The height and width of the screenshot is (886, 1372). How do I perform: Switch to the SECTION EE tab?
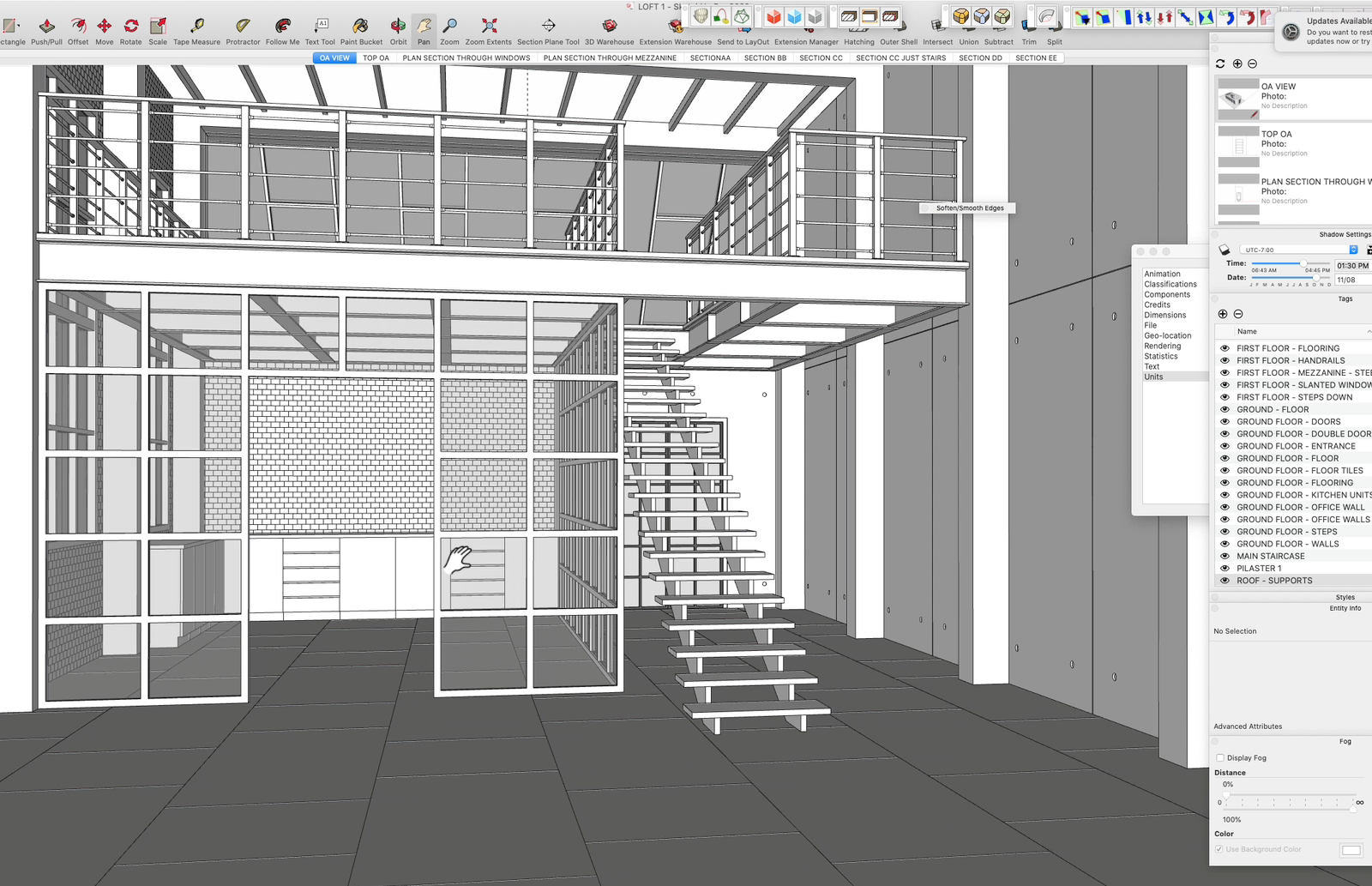coord(1036,58)
